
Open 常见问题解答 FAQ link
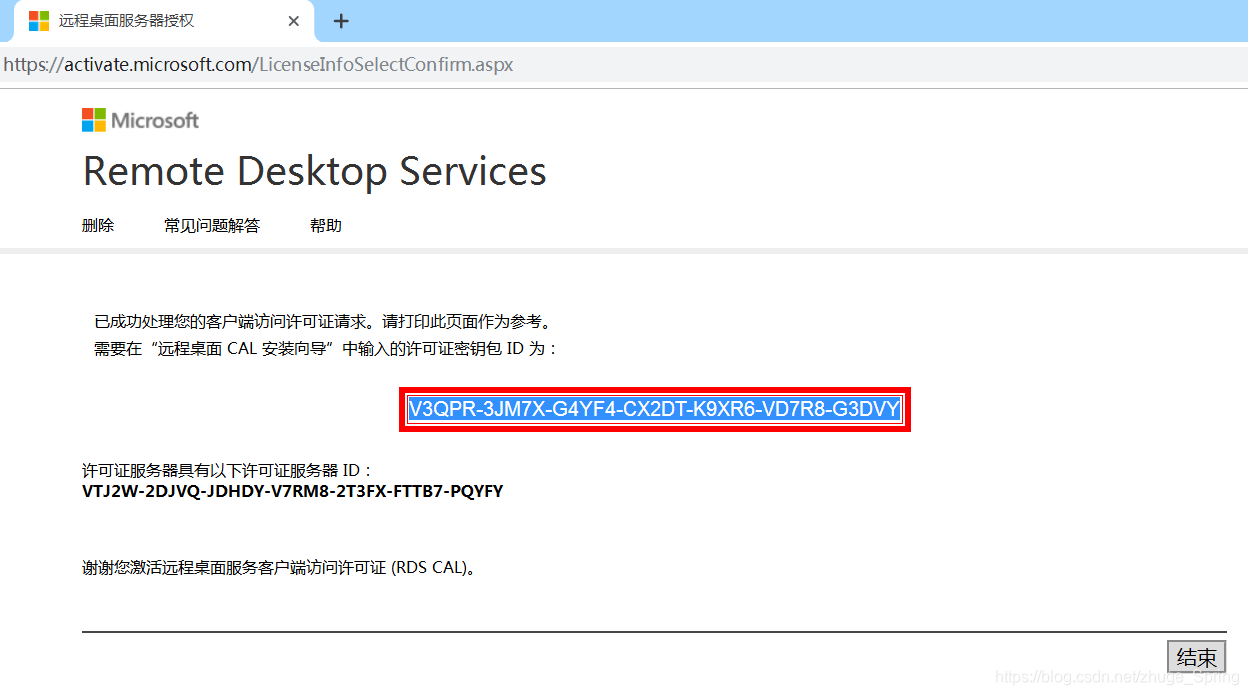pos(212,226)
